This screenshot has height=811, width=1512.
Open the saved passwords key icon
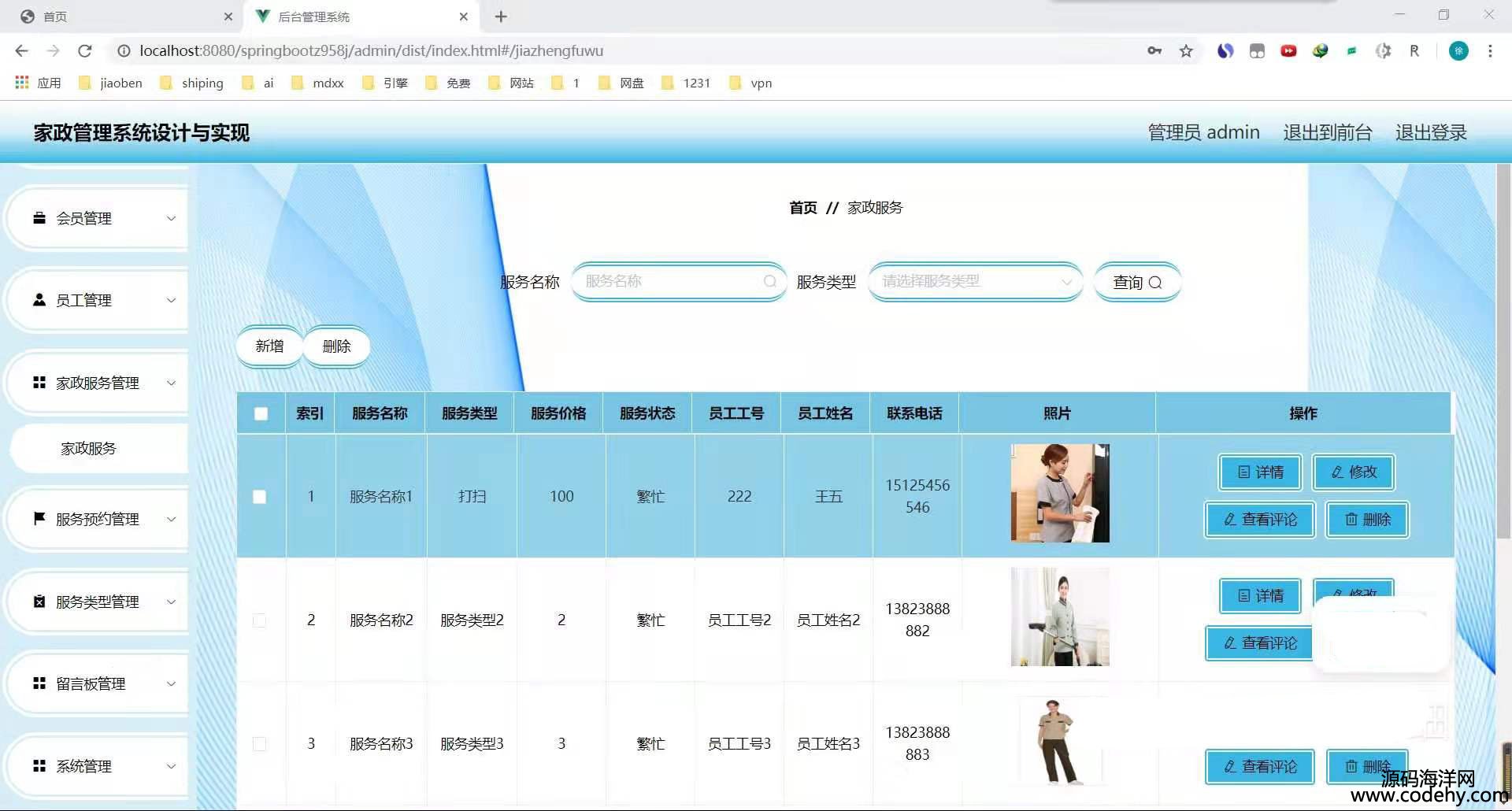pyautogui.click(x=1154, y=50)
